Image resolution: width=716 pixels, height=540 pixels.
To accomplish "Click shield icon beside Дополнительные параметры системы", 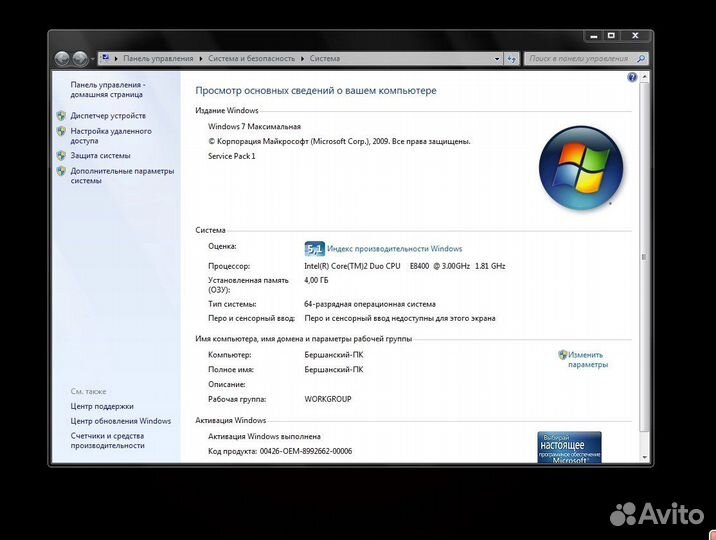I will (61, 171).
